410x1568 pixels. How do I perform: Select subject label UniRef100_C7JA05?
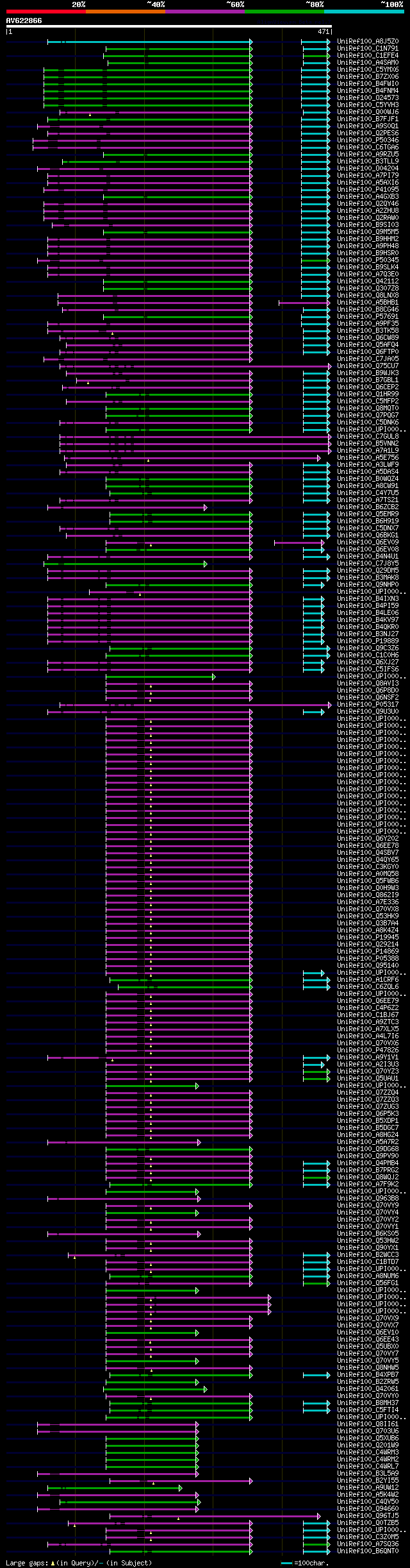point(368,359)
